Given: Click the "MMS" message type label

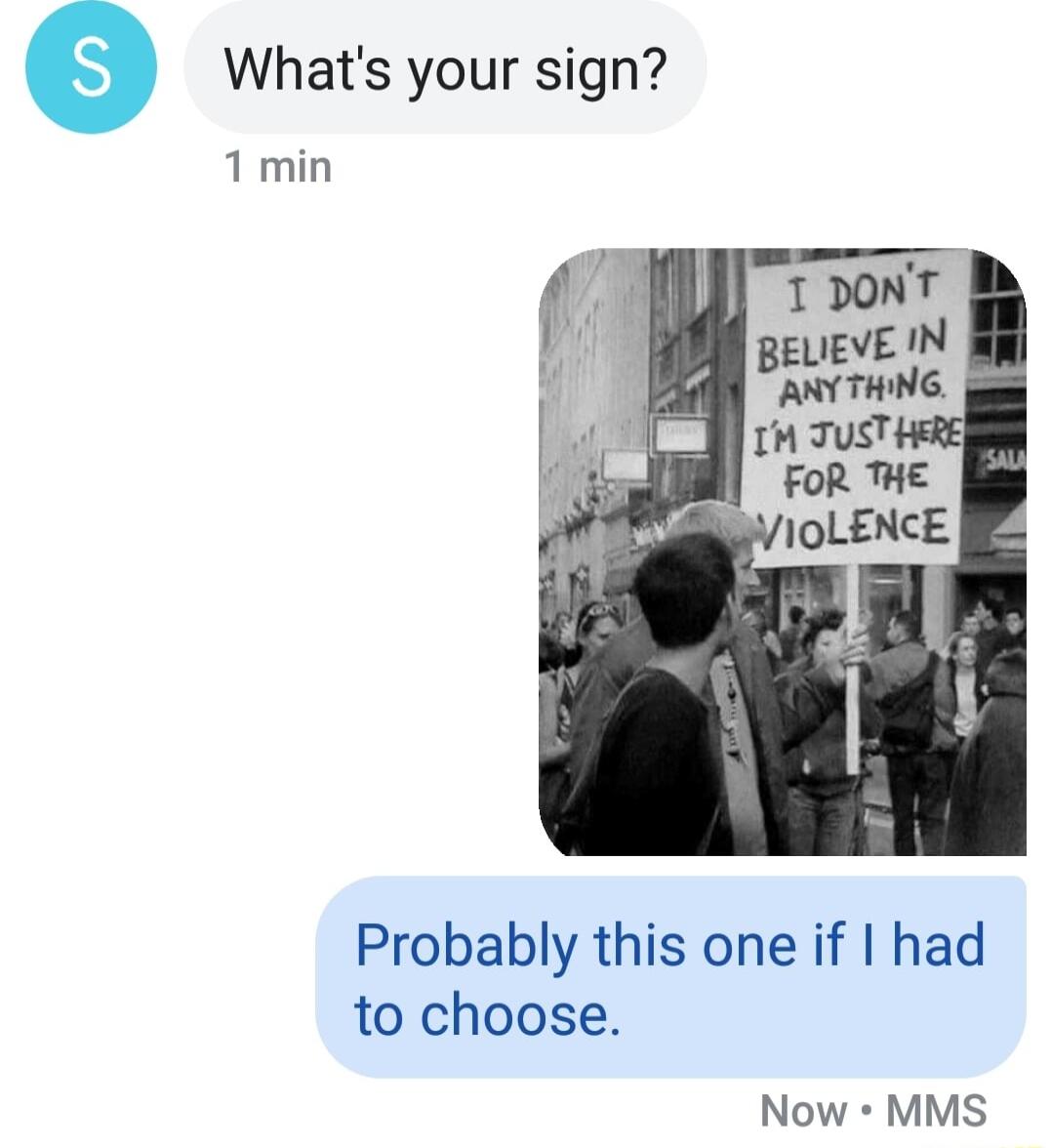Looking at the screenshot, I should [937, 1111].
